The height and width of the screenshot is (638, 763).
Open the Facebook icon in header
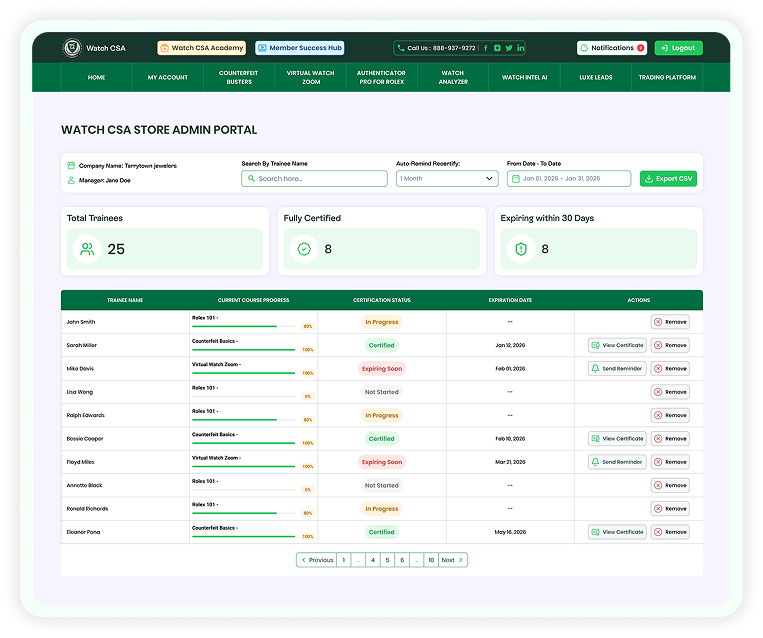[486, 48]
